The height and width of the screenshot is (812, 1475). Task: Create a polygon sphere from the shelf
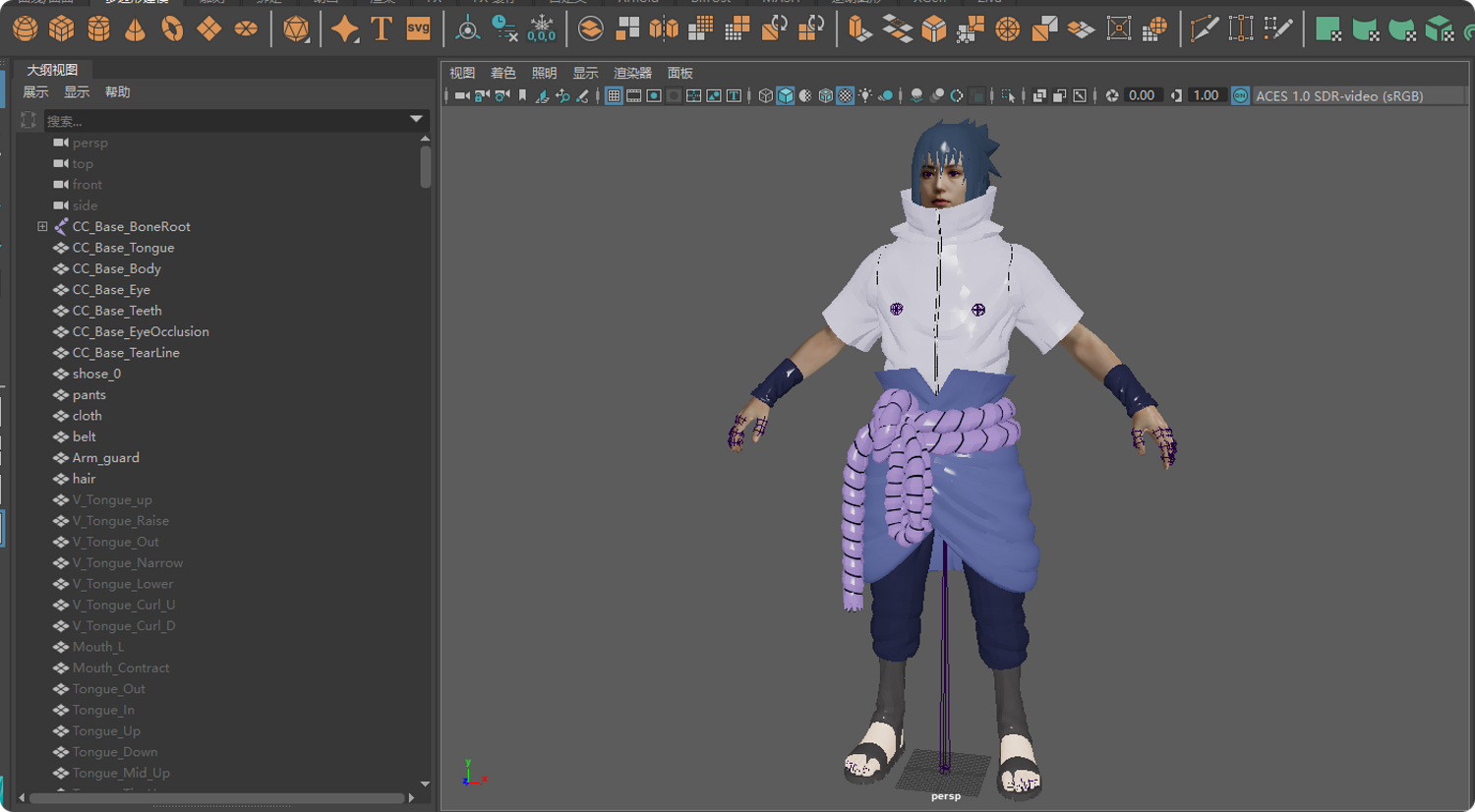pos(26,29)
